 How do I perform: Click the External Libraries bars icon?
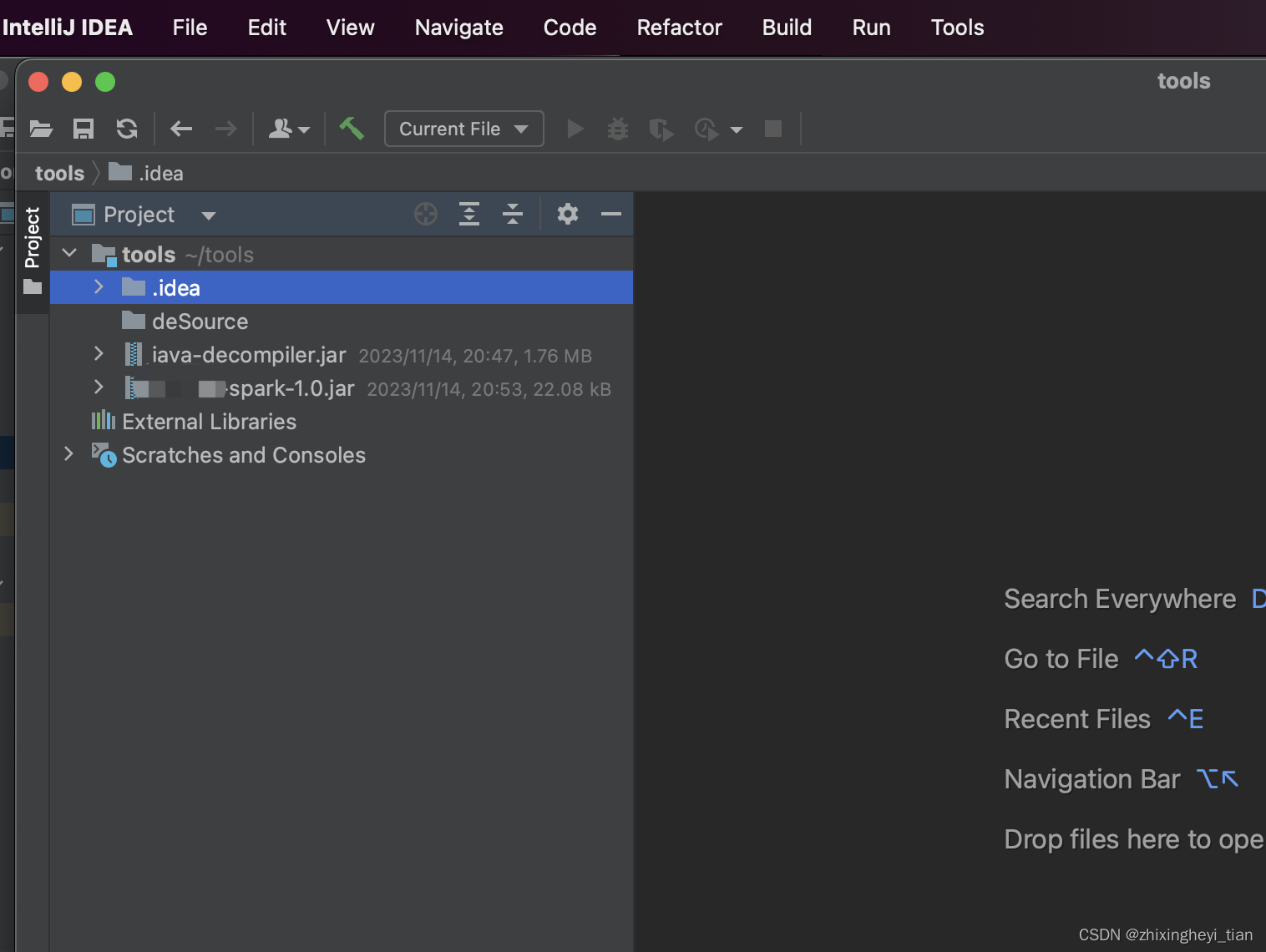click(x=104, y=420)
